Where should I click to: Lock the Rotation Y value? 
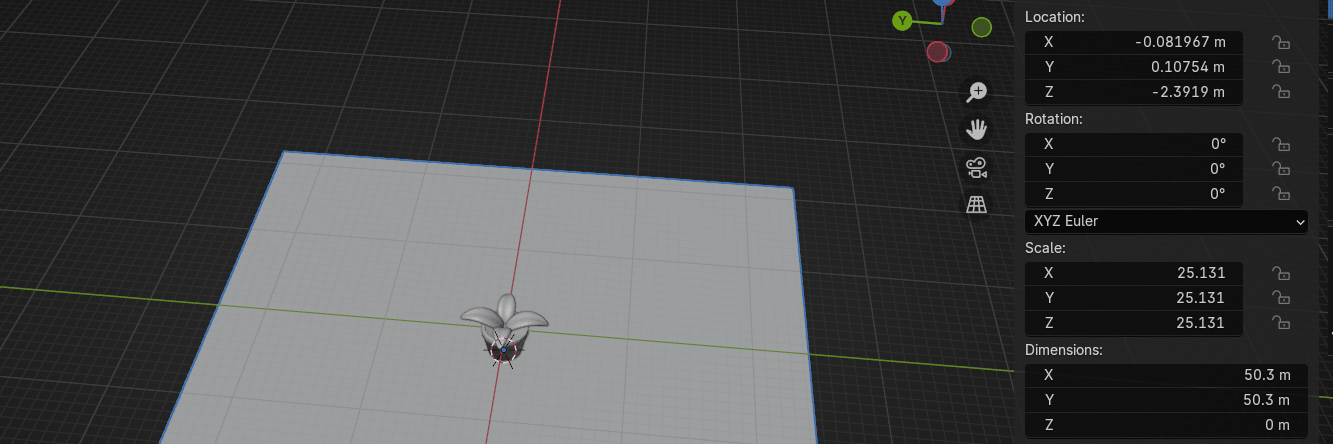pos(1279,169)
